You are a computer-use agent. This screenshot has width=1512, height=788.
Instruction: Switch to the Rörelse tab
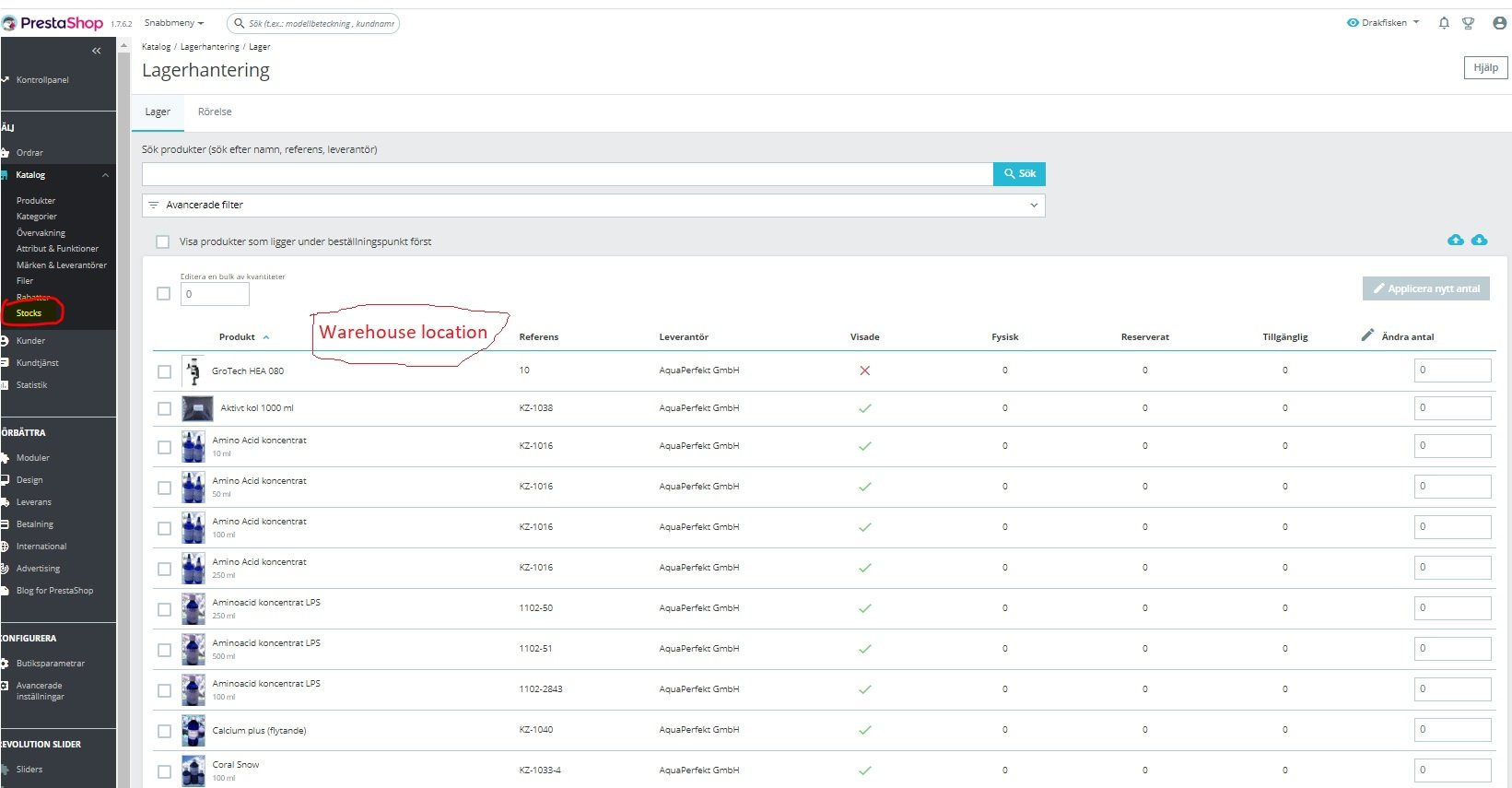(215, 112)
